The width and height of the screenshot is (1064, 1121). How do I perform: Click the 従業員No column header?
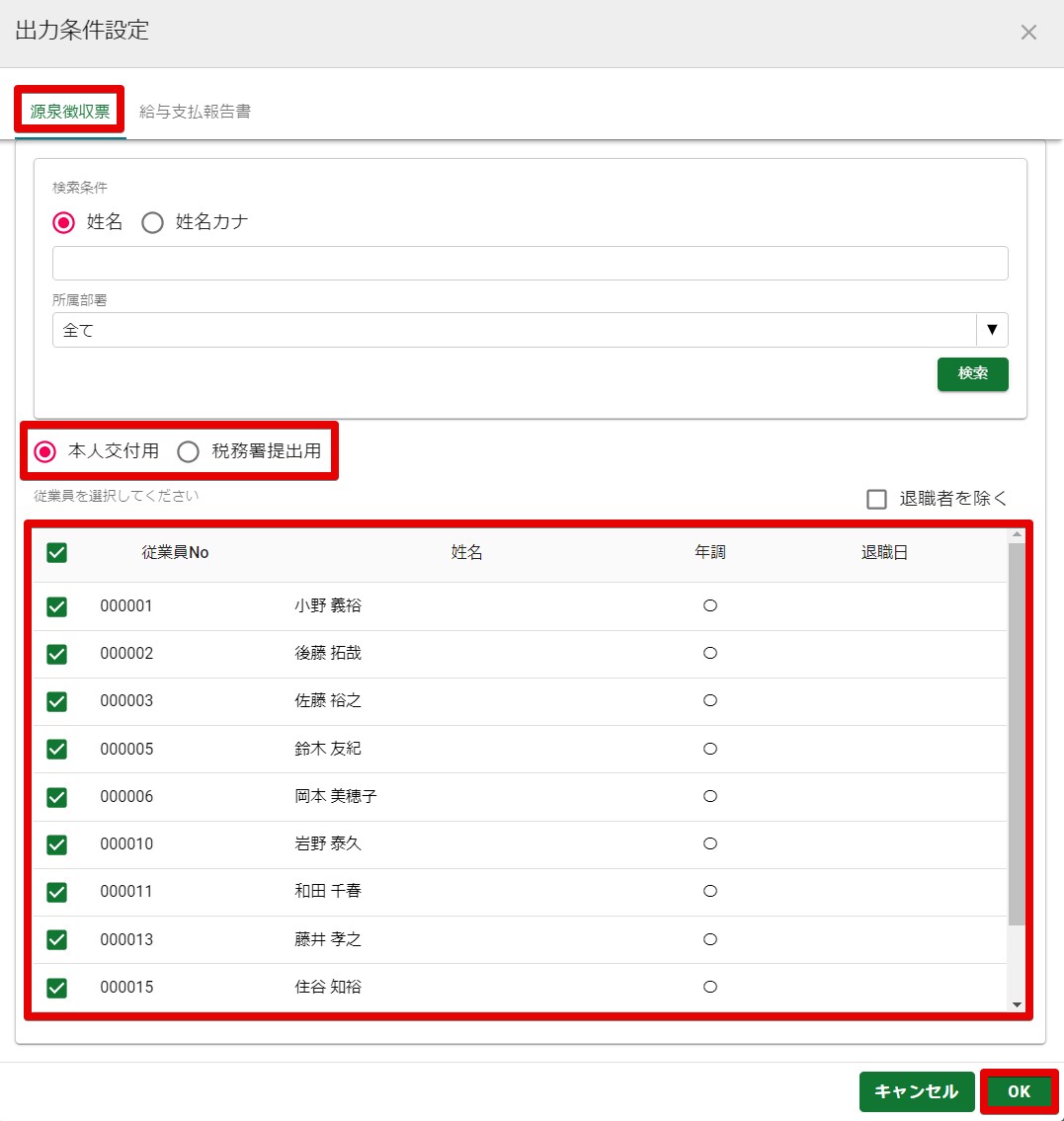pyautogui.click(x=175, y=553)
